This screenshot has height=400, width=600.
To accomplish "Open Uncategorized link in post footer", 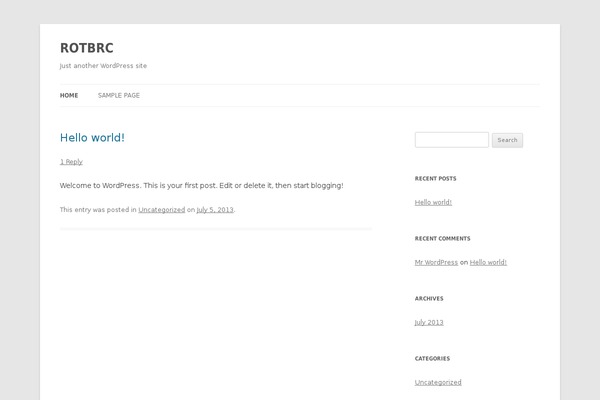I will tap(161, 210).
